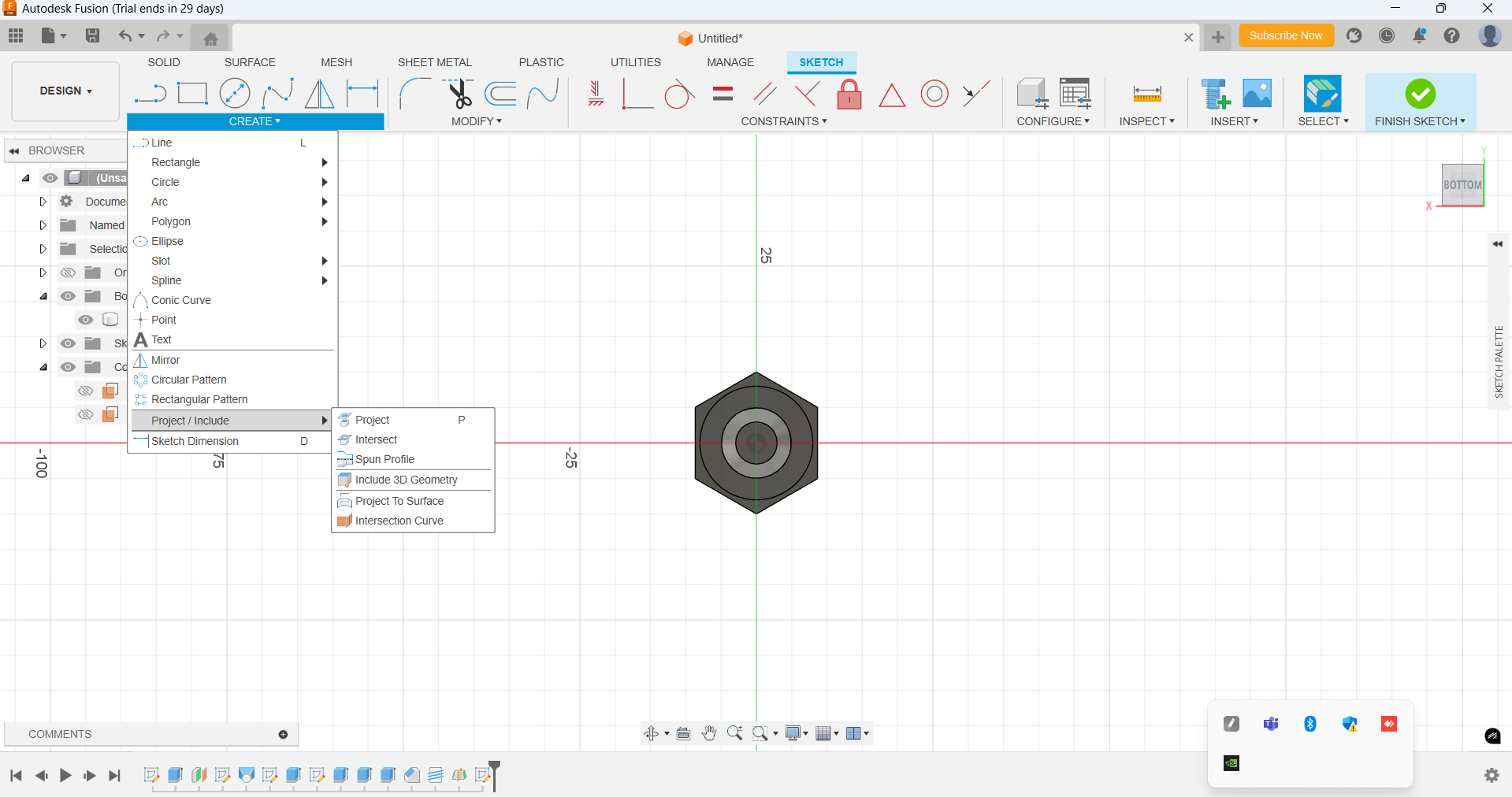Play the timeline history

pos(65,776)
